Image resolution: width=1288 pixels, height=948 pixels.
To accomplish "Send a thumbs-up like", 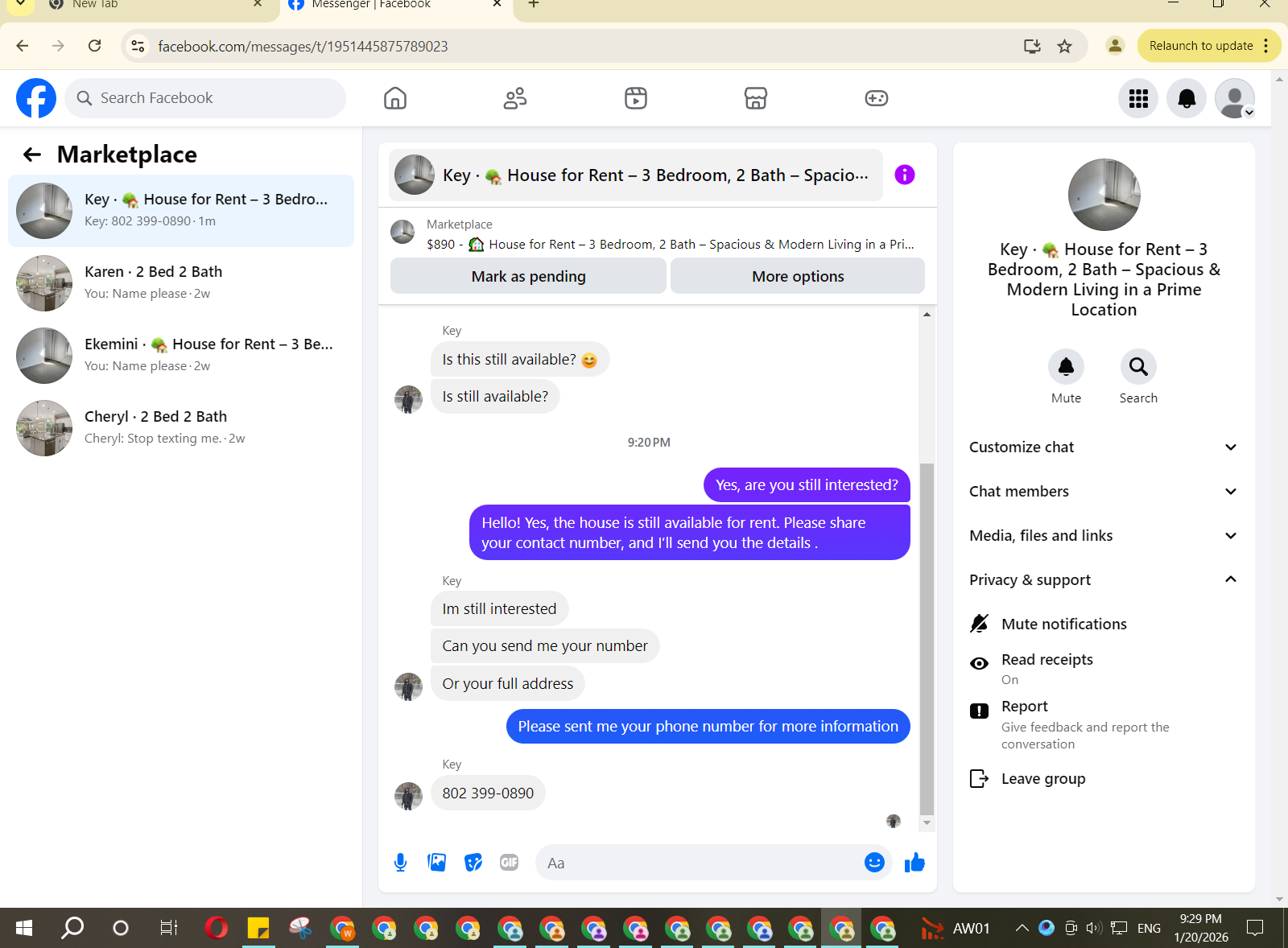I will point(914,863).
